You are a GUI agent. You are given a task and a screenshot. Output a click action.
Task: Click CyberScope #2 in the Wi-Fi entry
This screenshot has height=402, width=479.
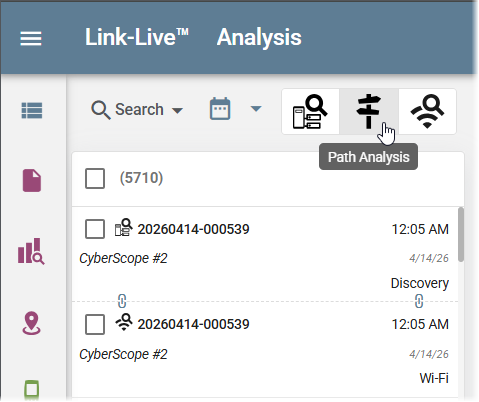click(x=123, y=354)
